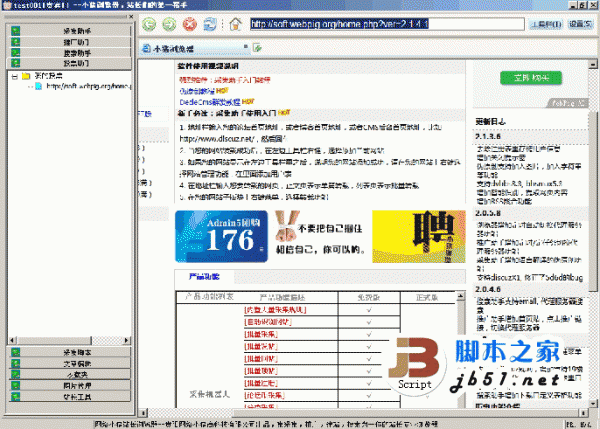This screenshot has height=429, width=600.
Task: Click the green icon beside 站长工具
Action: click(15, 396)
